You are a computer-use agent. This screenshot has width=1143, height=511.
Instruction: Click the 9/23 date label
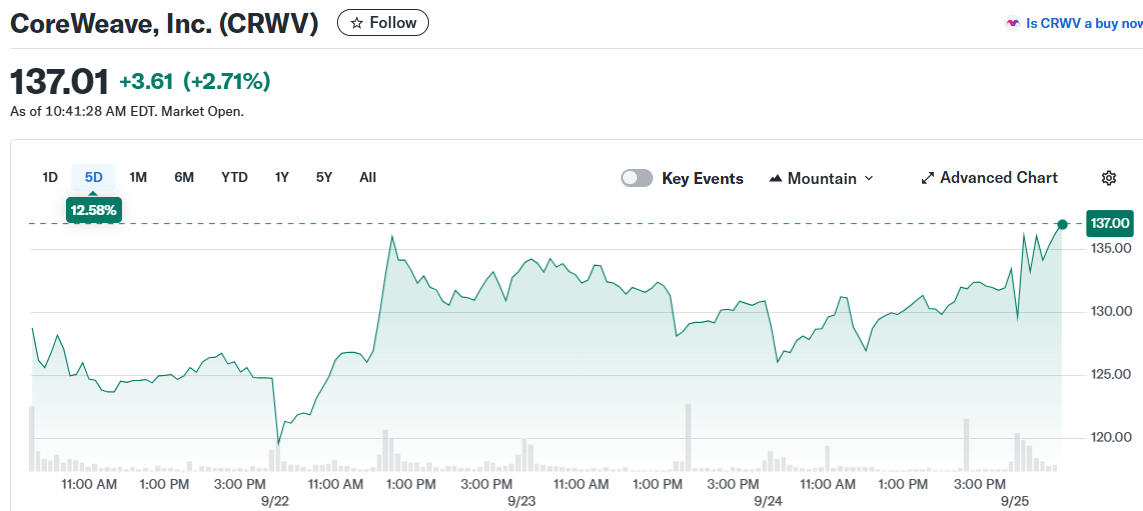click(522, 502)
